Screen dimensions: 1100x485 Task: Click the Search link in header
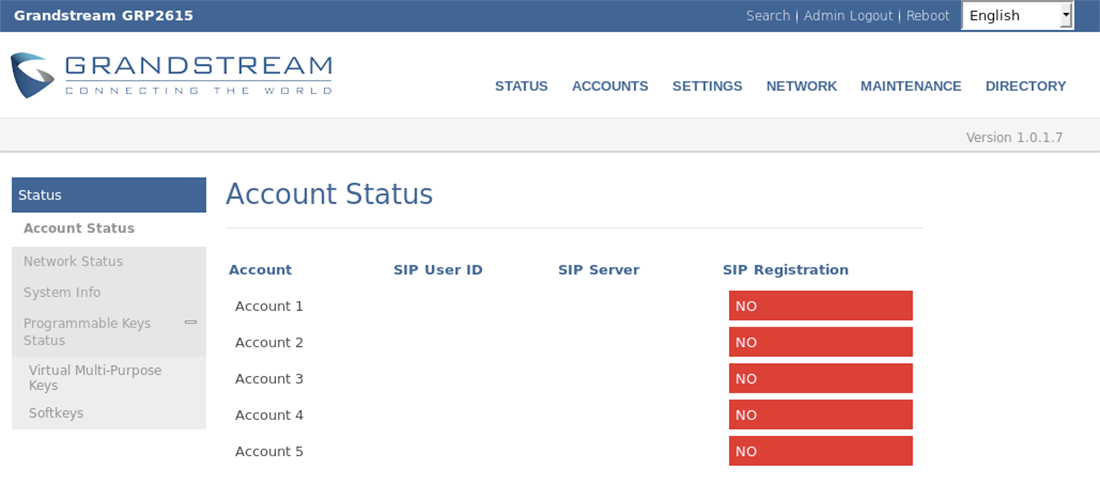pyautogui.click(x=767, y=15)
